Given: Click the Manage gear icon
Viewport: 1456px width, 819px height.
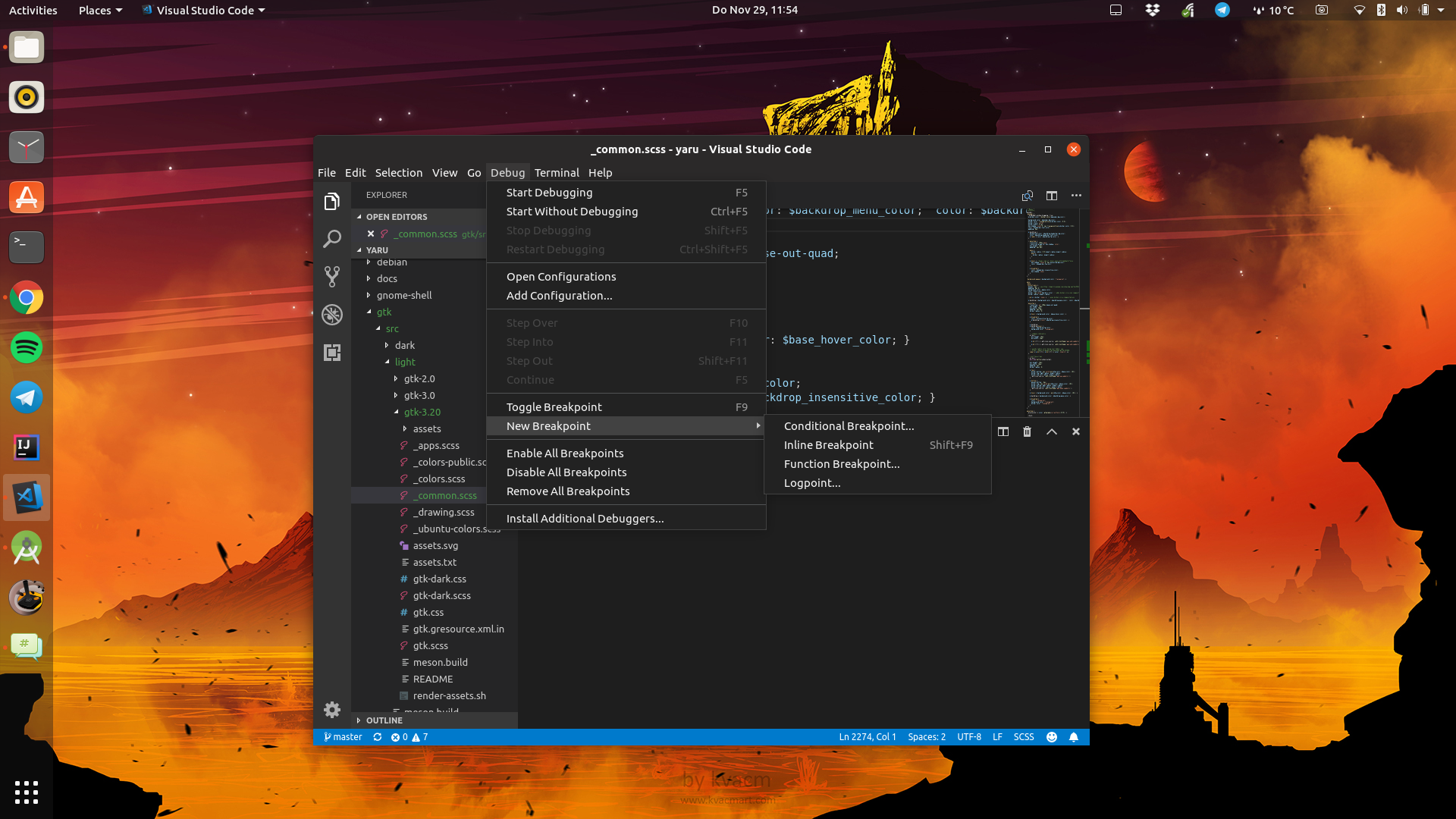Looking at the screenshot, I should [331, 710].
